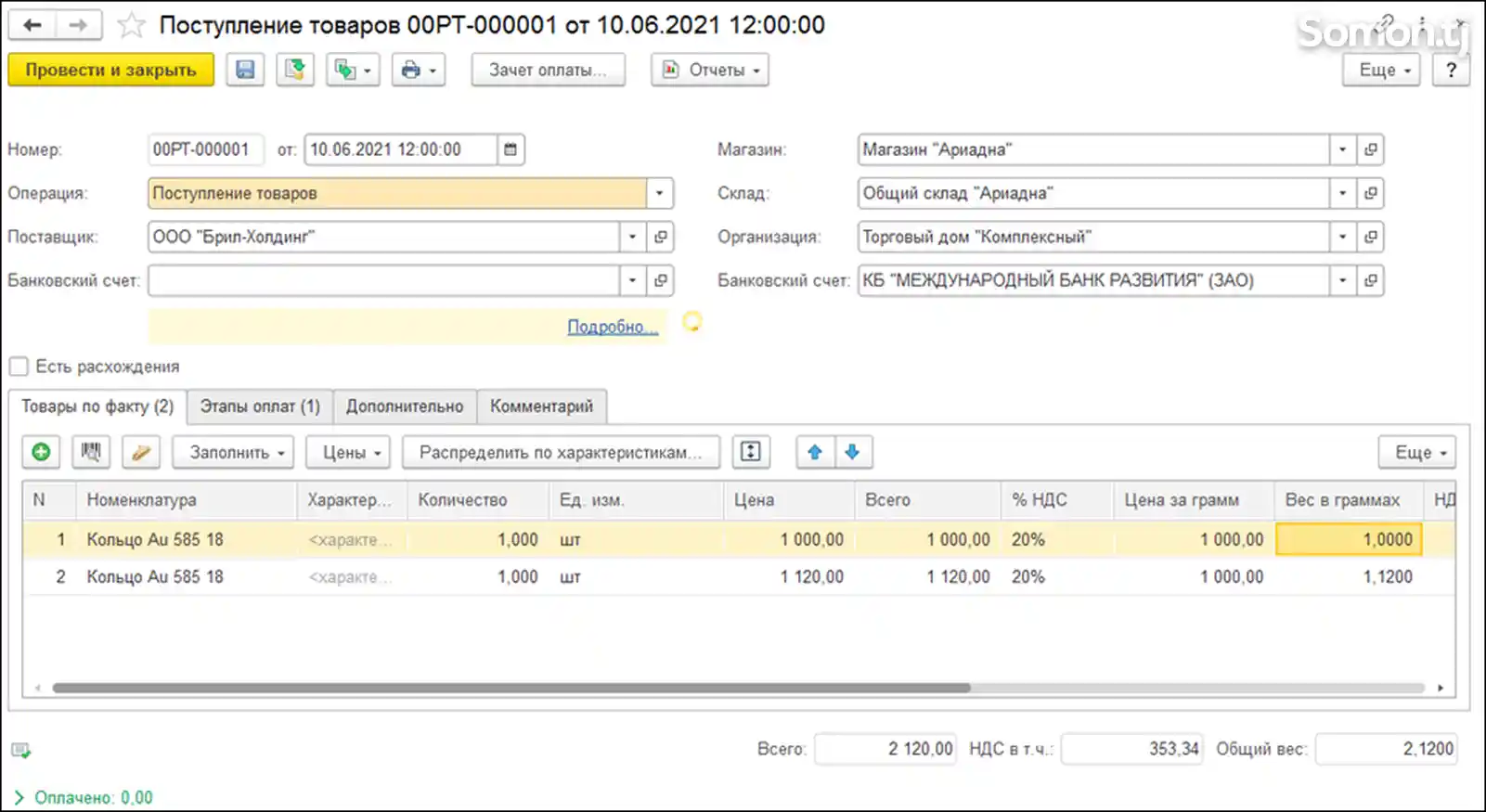Screen dimensions: 1486x812
Task: Switch to the Комментарий tab
Action: tap(541, 406)
